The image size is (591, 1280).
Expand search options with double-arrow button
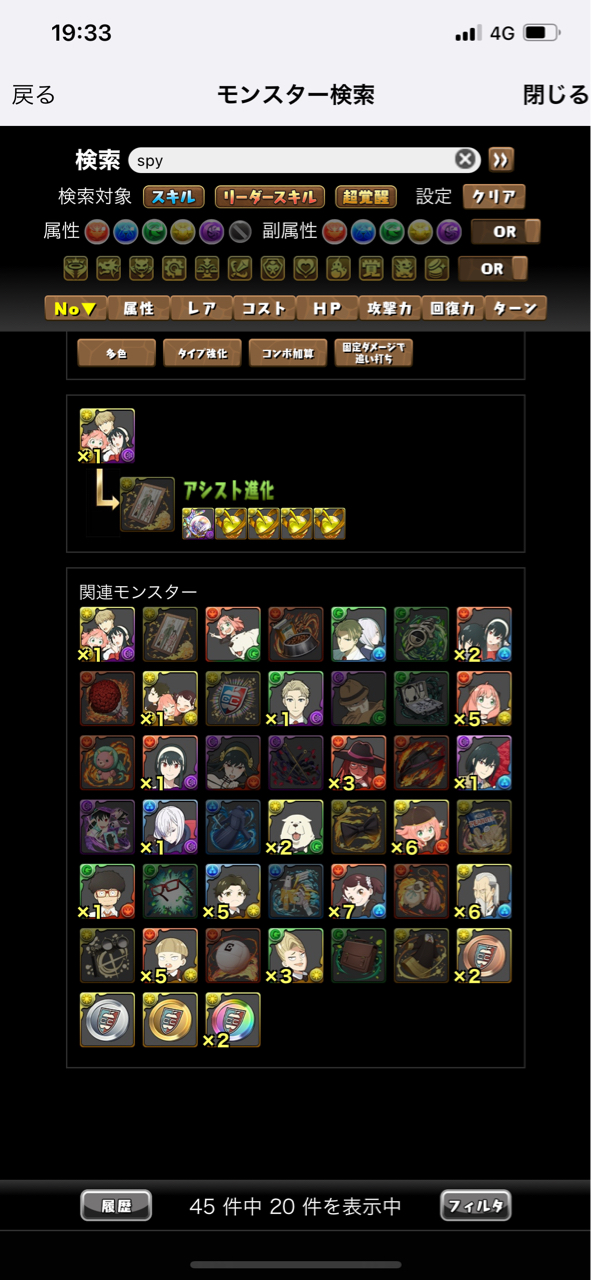click(x=501, y=160)
